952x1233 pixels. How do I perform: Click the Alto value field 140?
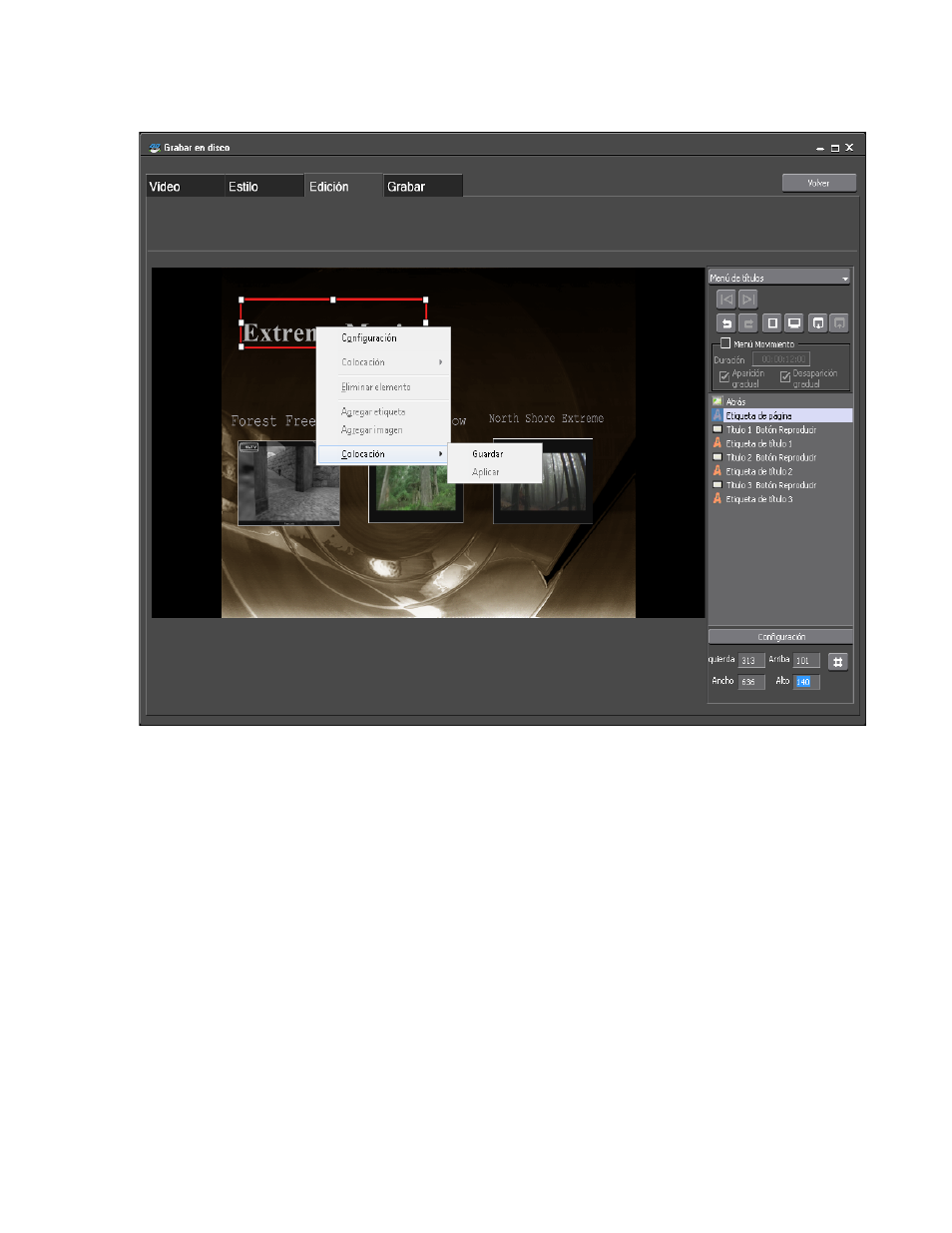[x=806, y=682]
